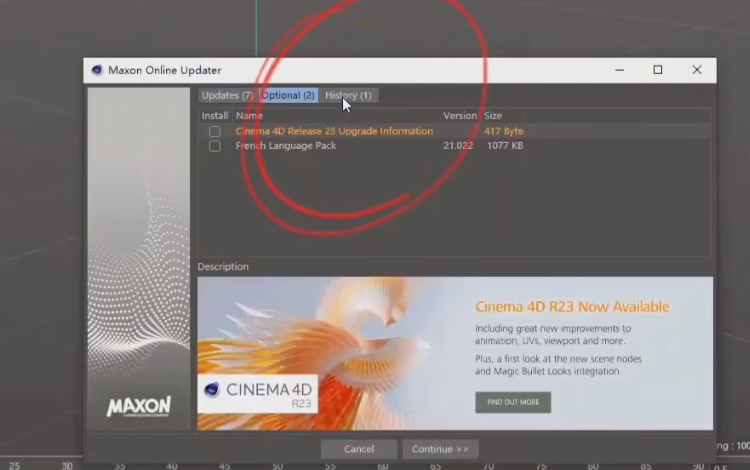
Task: Click the CINEMA 4D R23 logo badge
Action: pyautogui.click(x=258, y=393)
